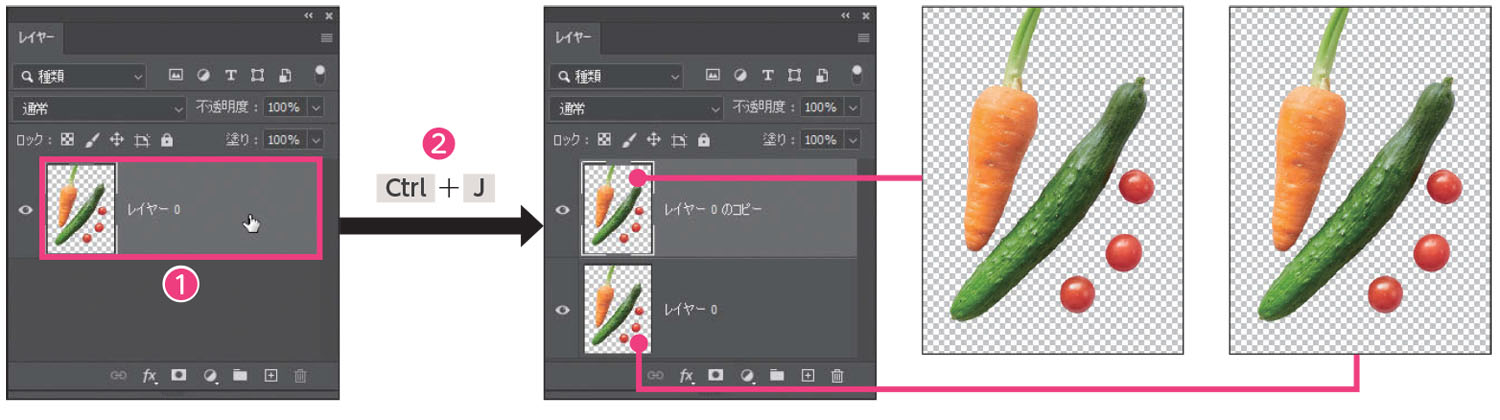Image resolution: width=1500 pixels, height=420 pixels.
Task: Select レイヤー 0 のコピー thumbnail
Action: point(617,208)
